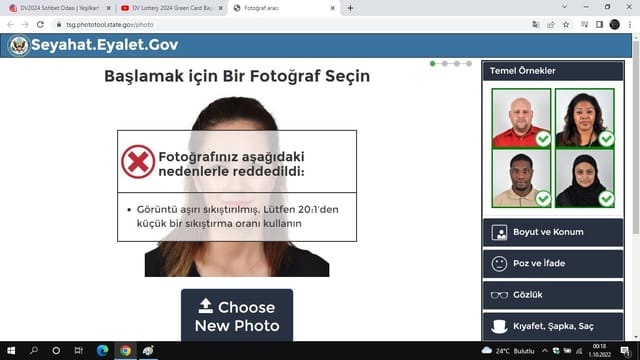Switch to the DV2024 Sohbet Odası tab
The image size is (640, 360).
coord(59,8)
